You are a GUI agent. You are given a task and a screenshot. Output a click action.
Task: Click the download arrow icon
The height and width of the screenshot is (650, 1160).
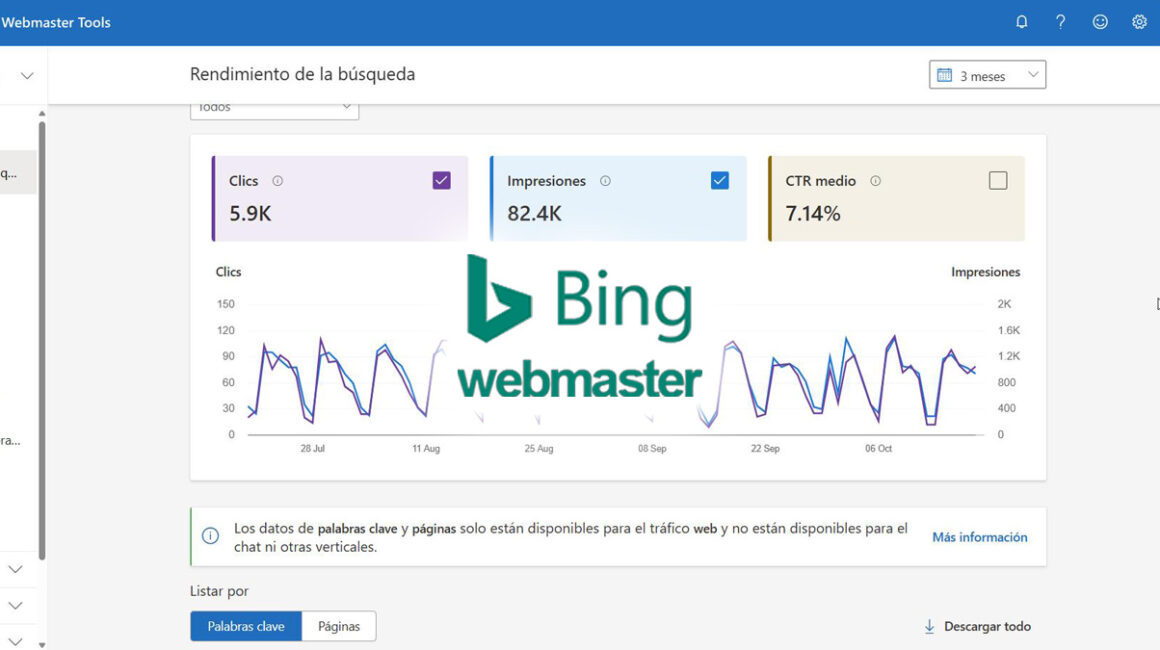929,626
